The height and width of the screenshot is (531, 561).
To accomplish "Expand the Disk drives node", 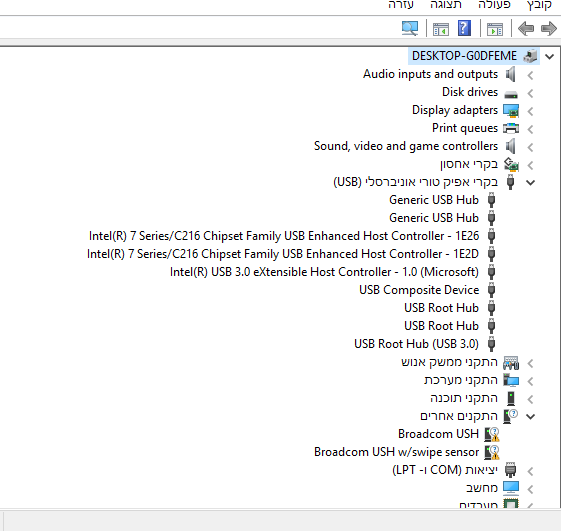I will pos(530,93).
